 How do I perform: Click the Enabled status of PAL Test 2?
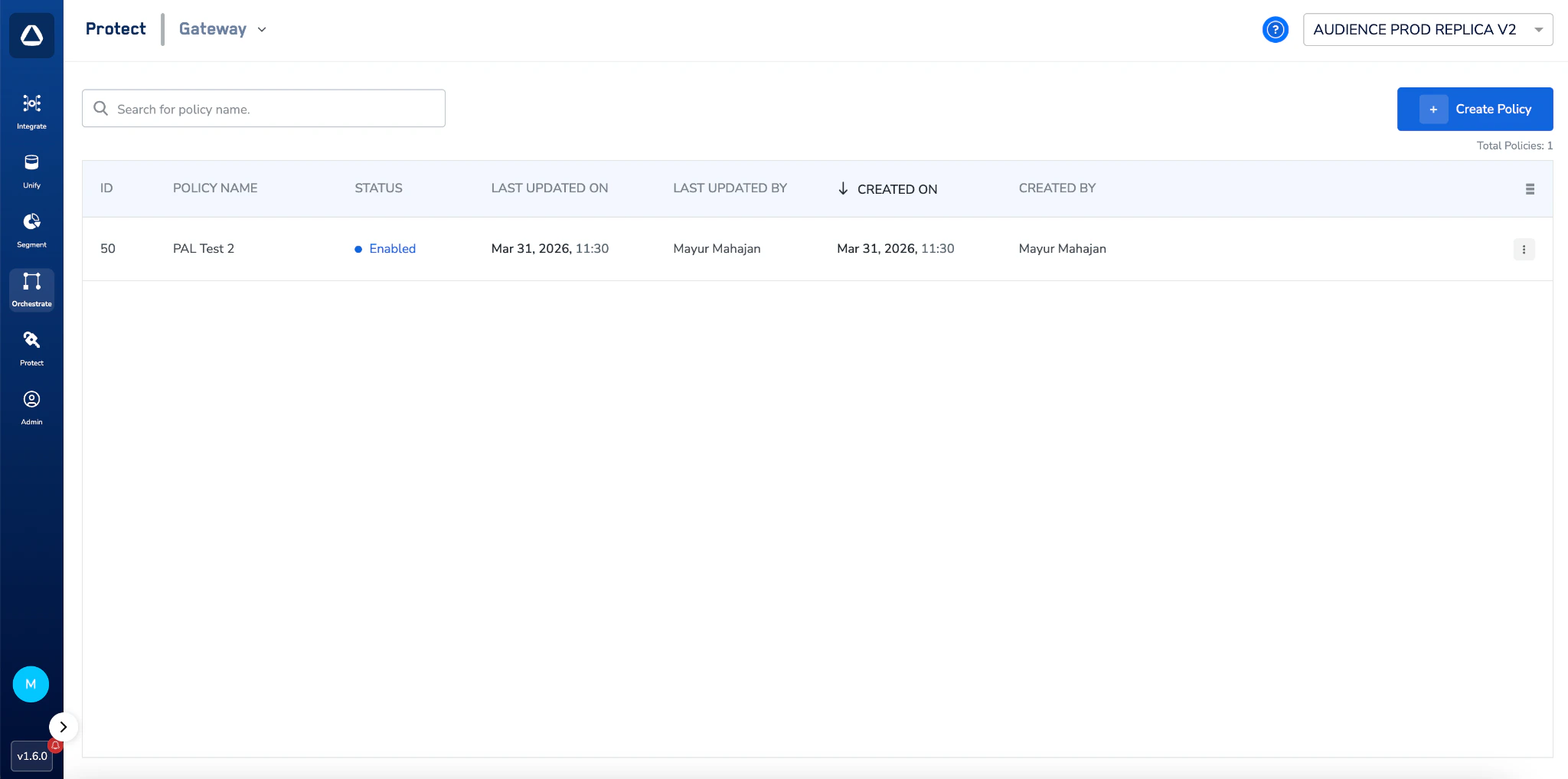click(391, 248)
